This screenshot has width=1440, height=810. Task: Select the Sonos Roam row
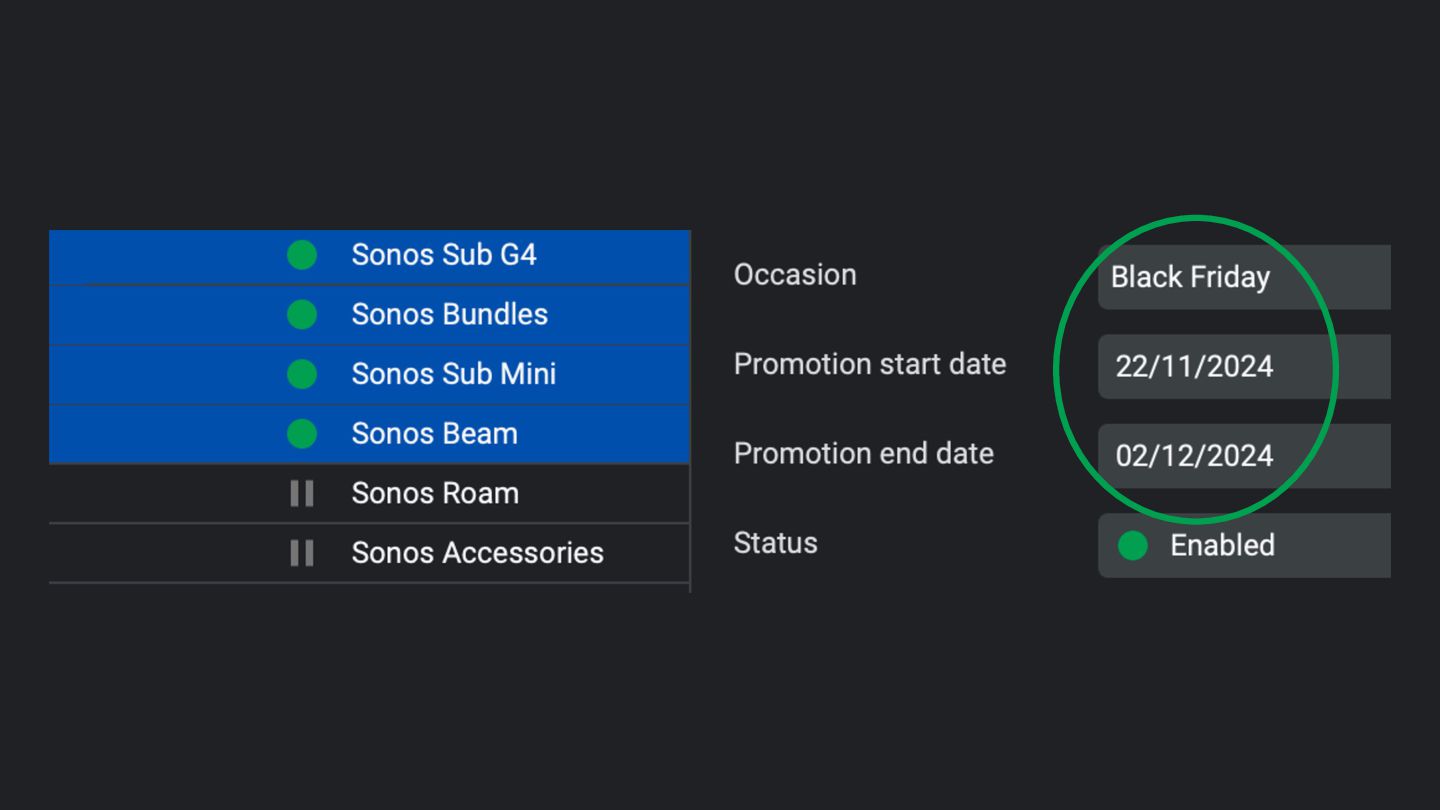point(435,493)
